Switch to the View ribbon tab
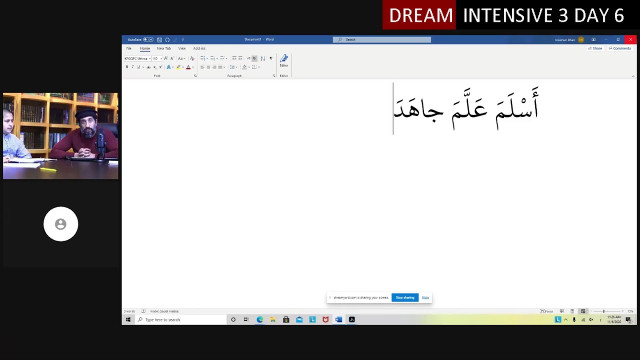 tap(182, 49)
